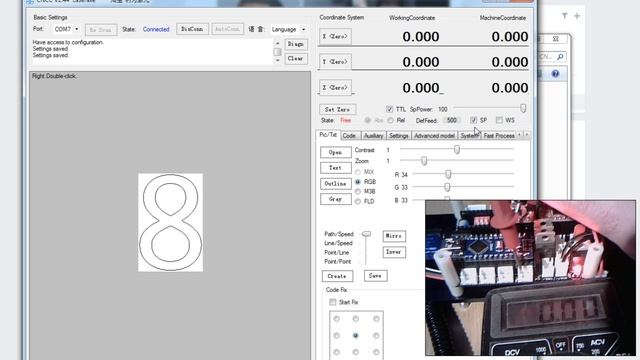The width and height of the screenshot is (640, 360).
Task: Select the top-left anchor radio in Code Fix grid
Action: click(336, 319)
